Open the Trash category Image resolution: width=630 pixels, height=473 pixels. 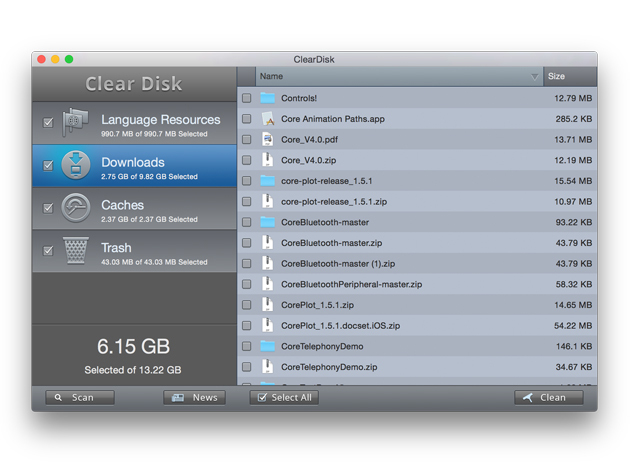point(134,251)
